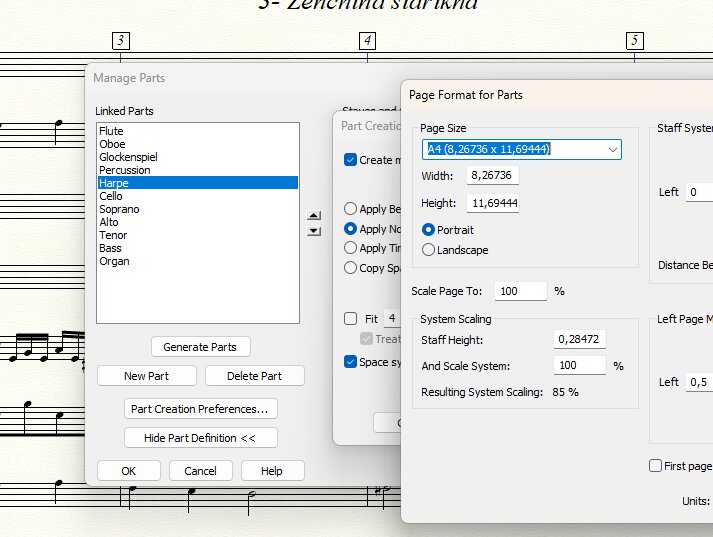Open Part Creation Preferences

201,409
